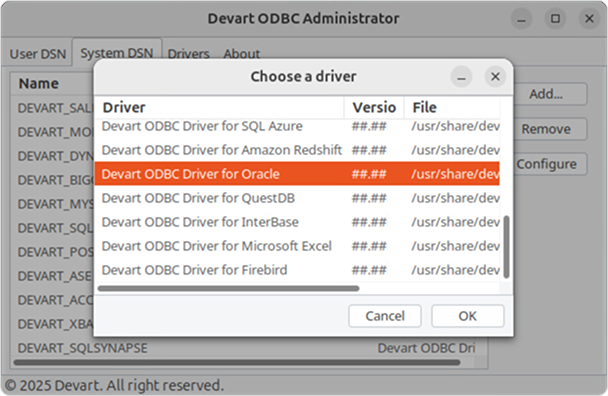Screen dimensions: 608x396
Task: Switch to the User DSN tab
Action: pyautogui.click(x=38, y=54)
